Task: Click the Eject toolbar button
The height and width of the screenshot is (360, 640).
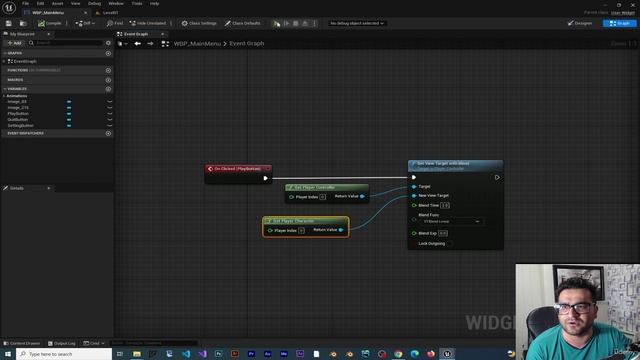Action: 305,23
